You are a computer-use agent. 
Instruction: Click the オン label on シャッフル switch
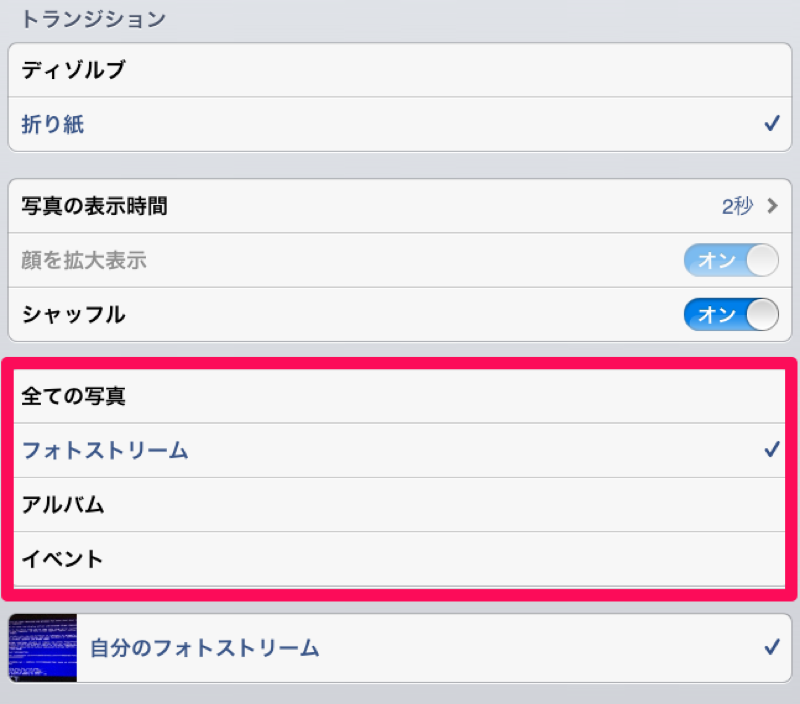click(x=716, y=315)
